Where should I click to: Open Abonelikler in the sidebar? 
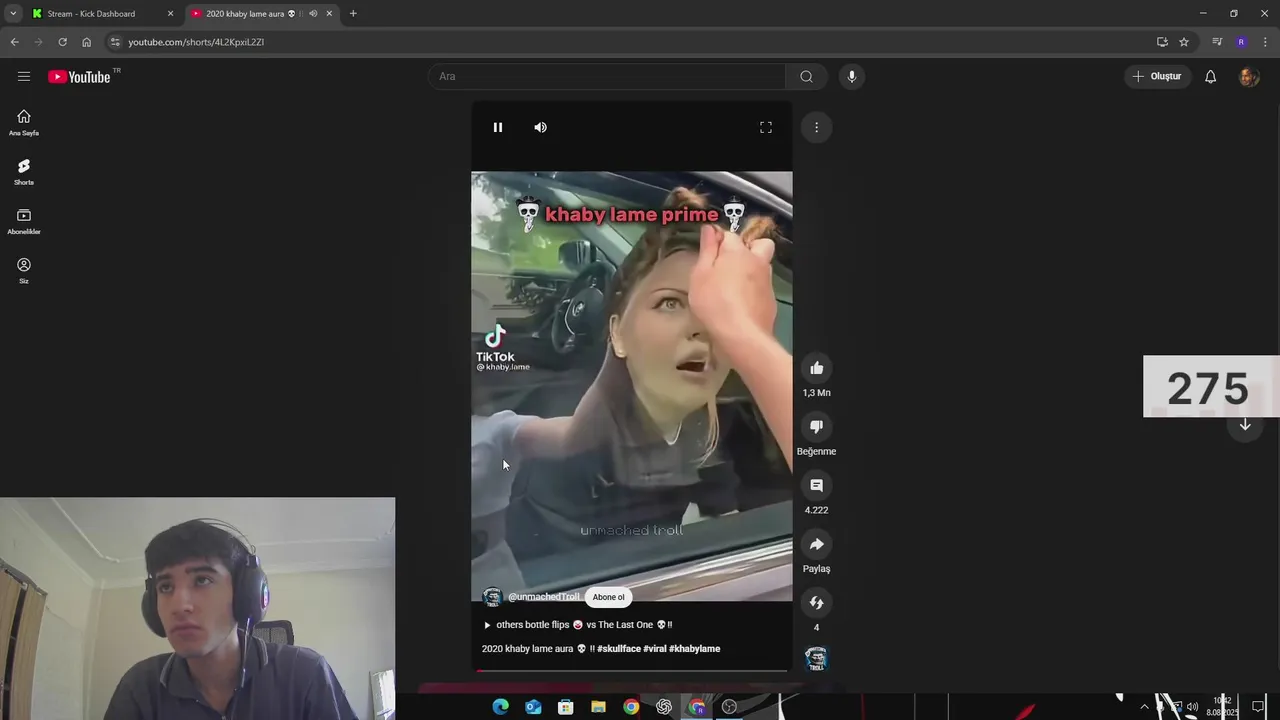tap(24, 222)
